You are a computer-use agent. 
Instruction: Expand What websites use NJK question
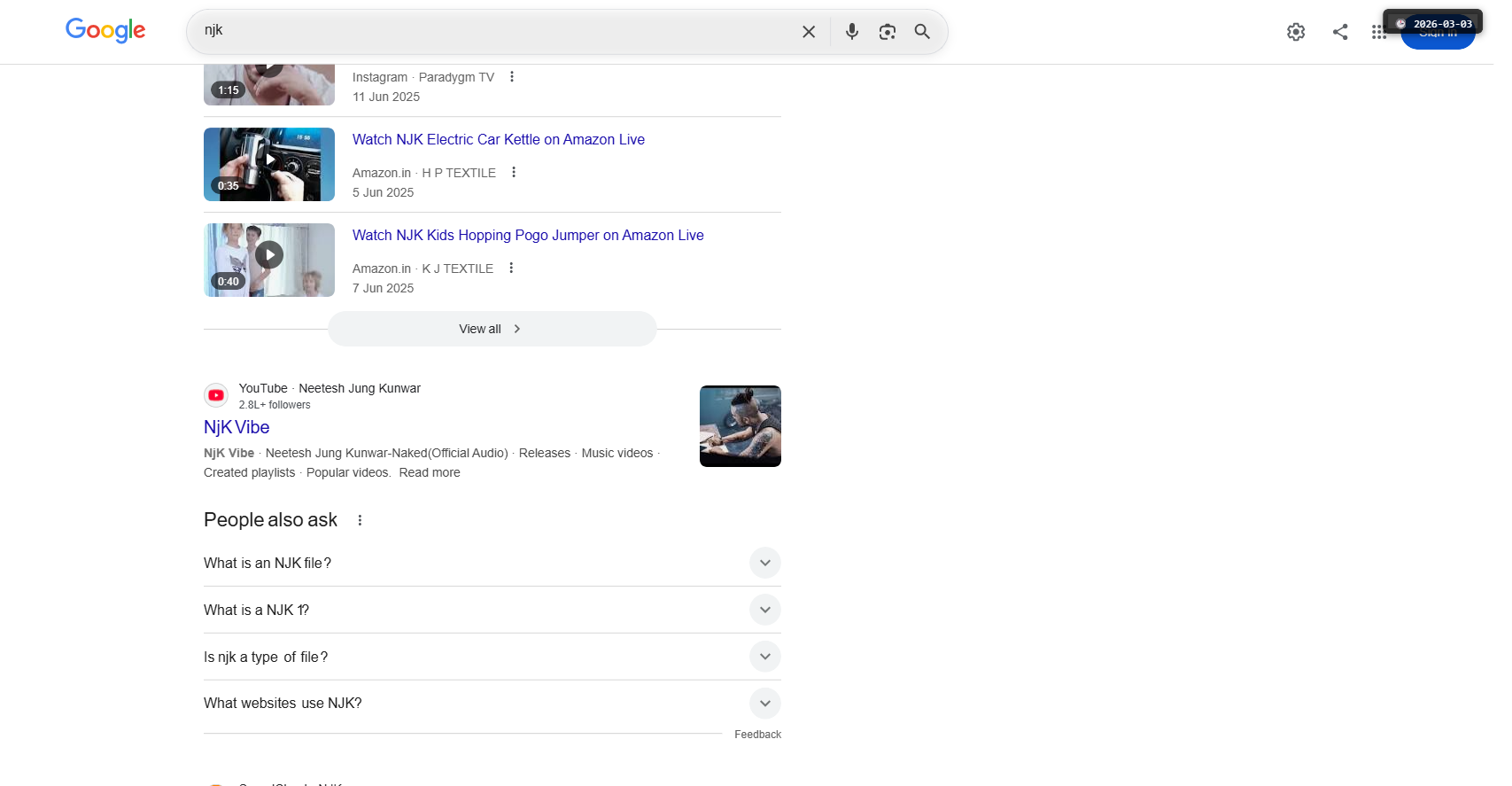(x=492, y=703)
